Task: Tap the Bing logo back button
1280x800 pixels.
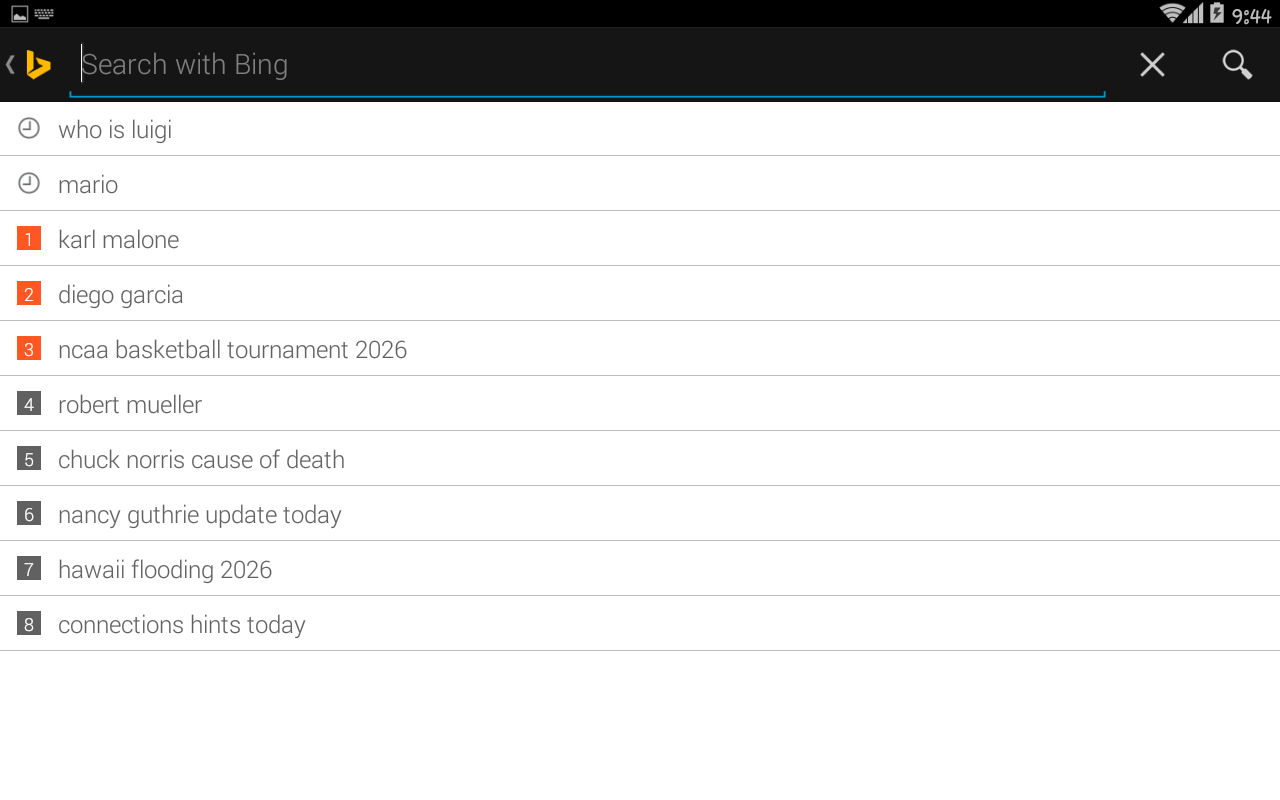Action: (x=30, y=65)
